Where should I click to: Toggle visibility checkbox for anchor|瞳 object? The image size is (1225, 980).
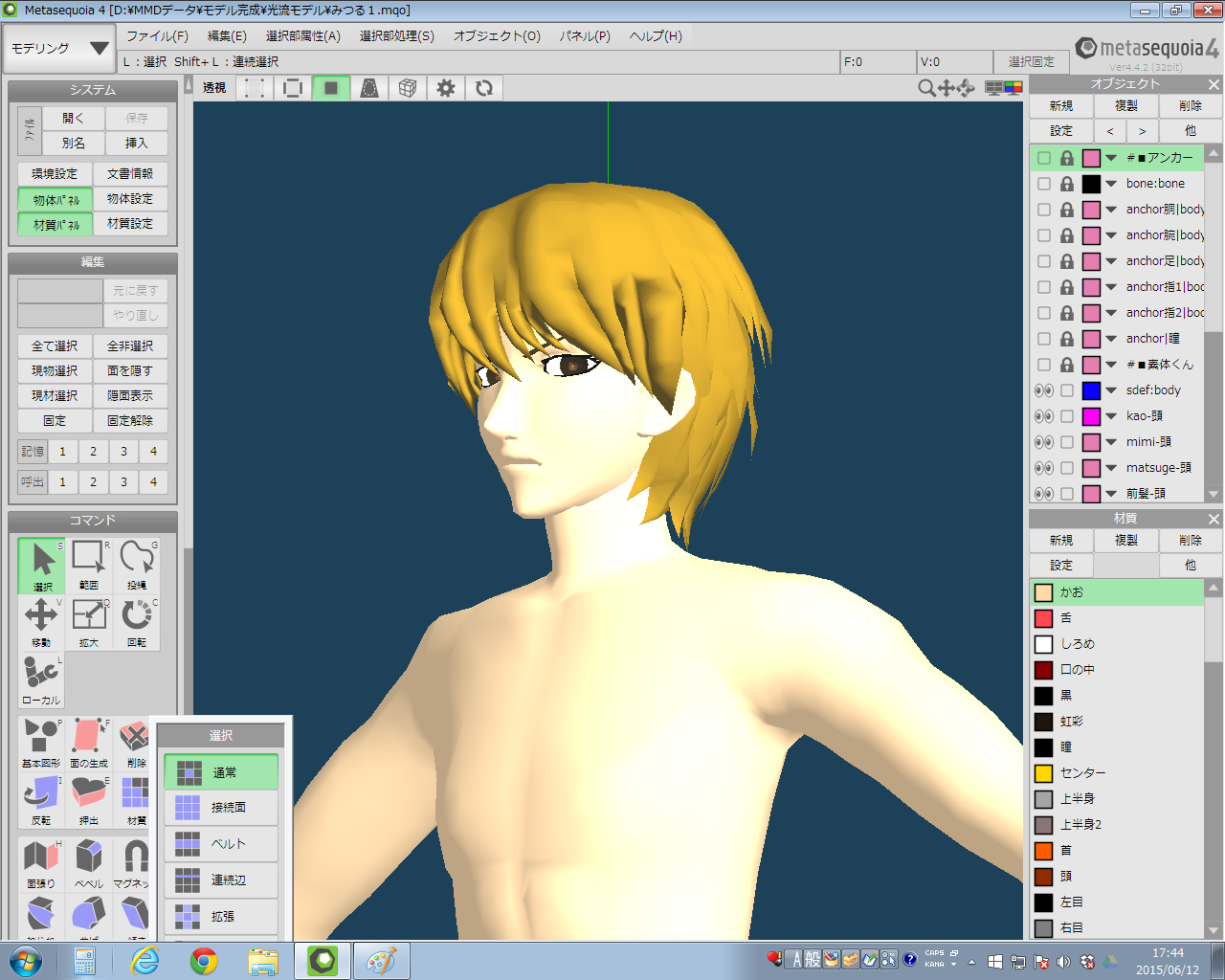1044,339
